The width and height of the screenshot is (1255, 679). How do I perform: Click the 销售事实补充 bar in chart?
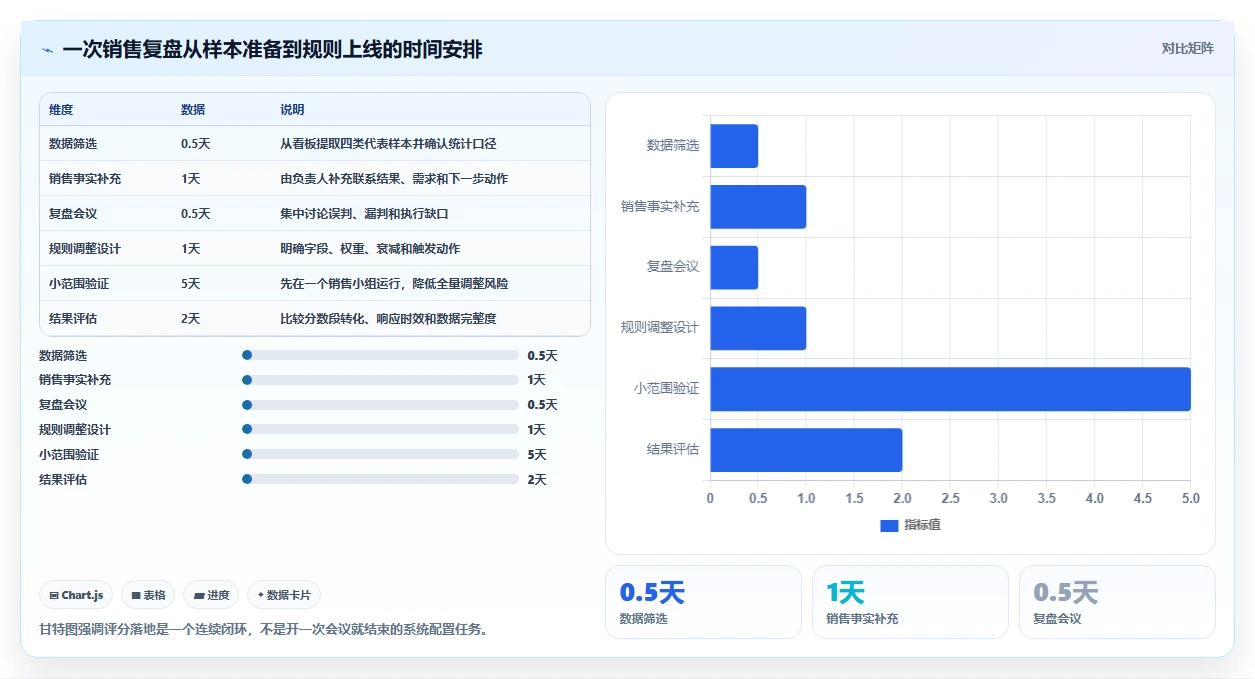pos(758,207)
